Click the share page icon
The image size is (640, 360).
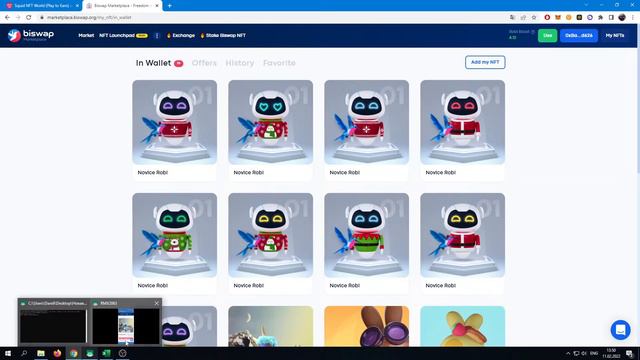[523, 18]
